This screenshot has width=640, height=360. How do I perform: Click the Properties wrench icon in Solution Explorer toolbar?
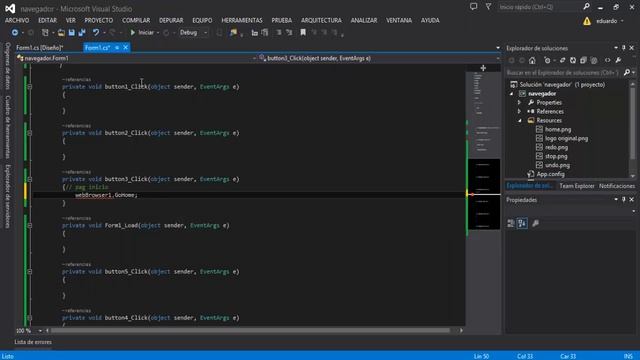[x=618, y=60]
